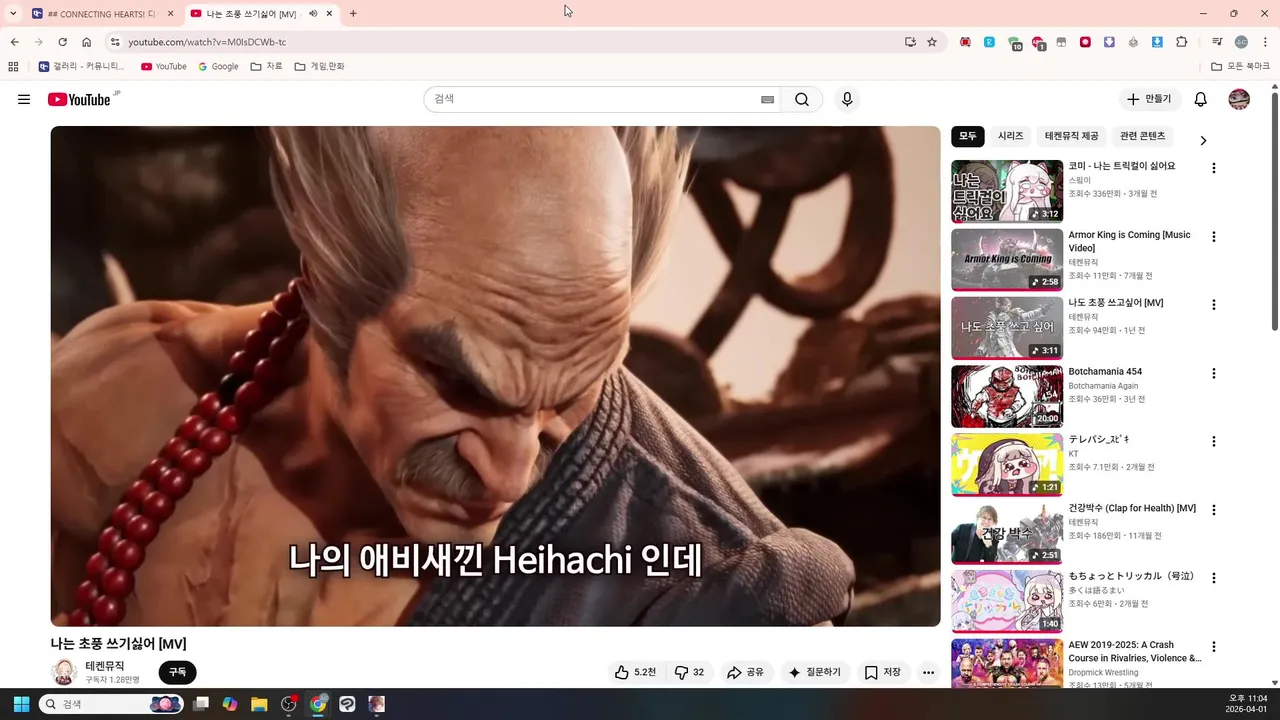Open options for テレパシ_スピキ video
The image size is (1280, 720).
(1214, 441)
